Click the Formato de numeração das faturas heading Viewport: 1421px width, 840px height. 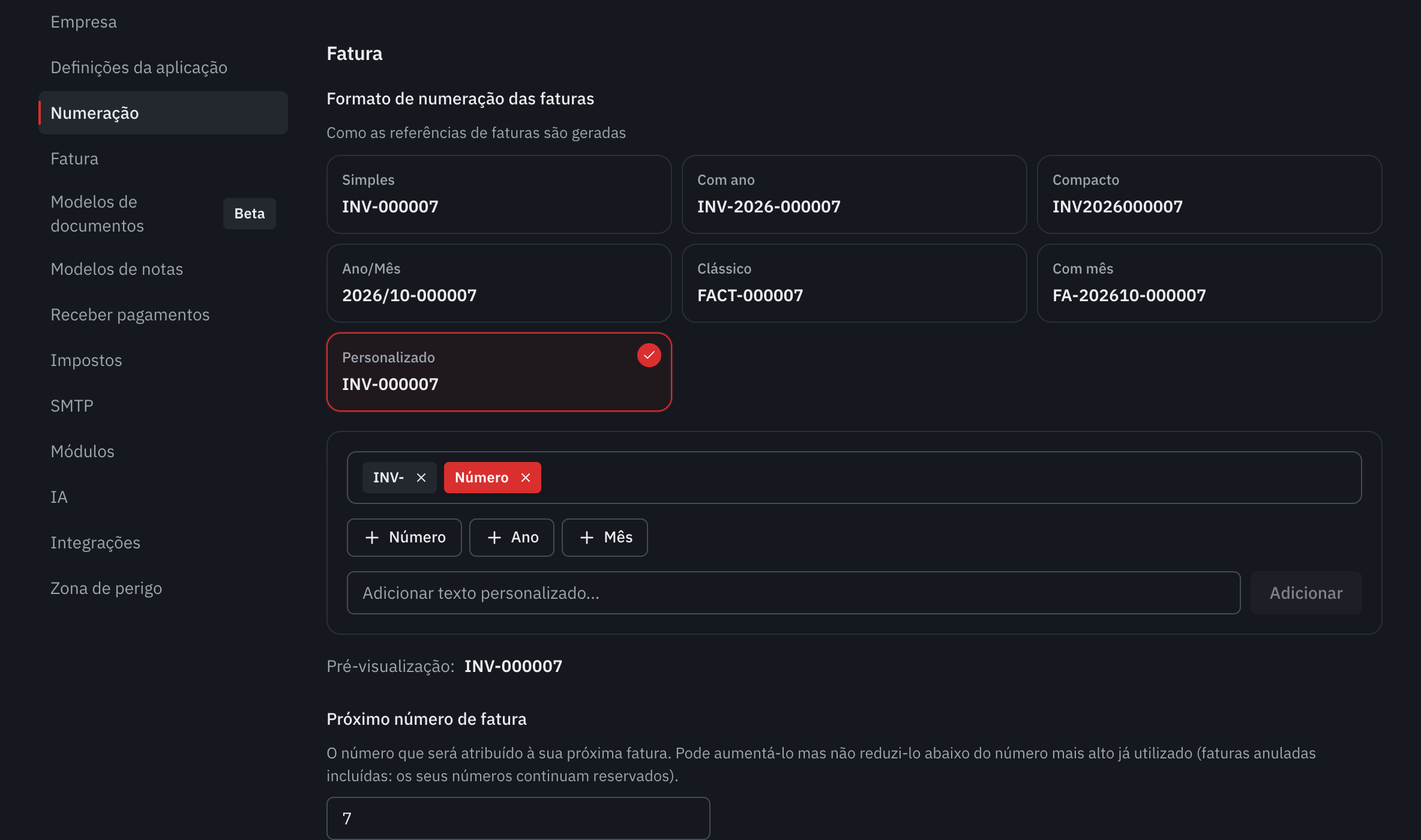point(460,98)
